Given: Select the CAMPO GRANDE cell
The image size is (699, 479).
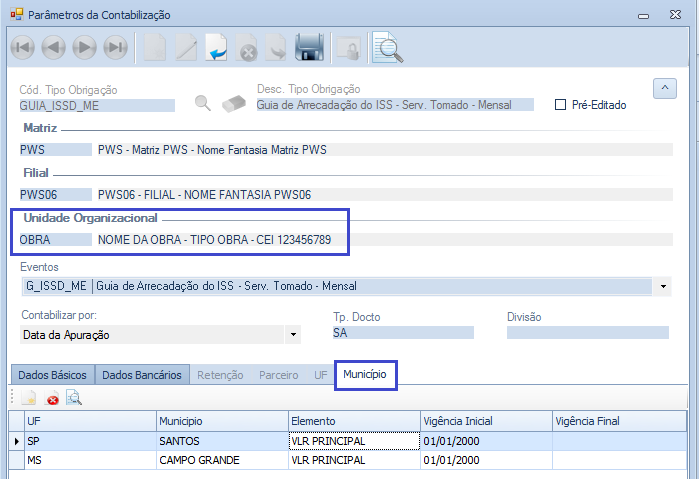Looking at the screenshot, I should pyautogui.click(x=222, y=460).
